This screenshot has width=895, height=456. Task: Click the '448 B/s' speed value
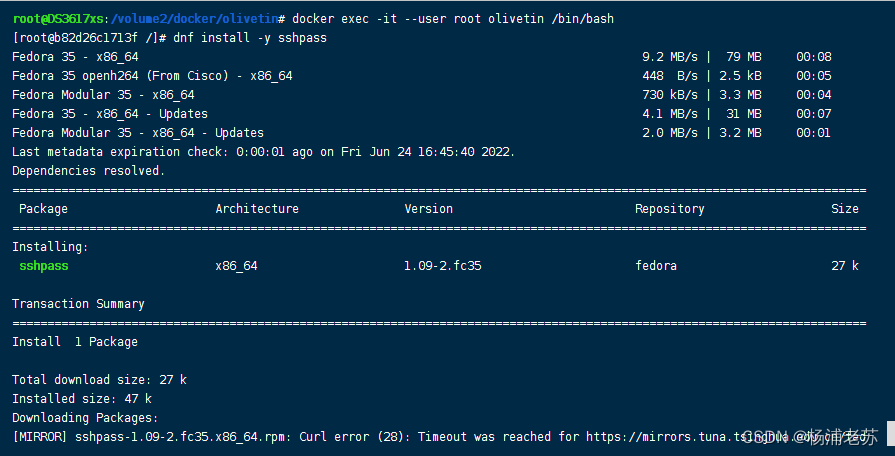pos(670,76)
